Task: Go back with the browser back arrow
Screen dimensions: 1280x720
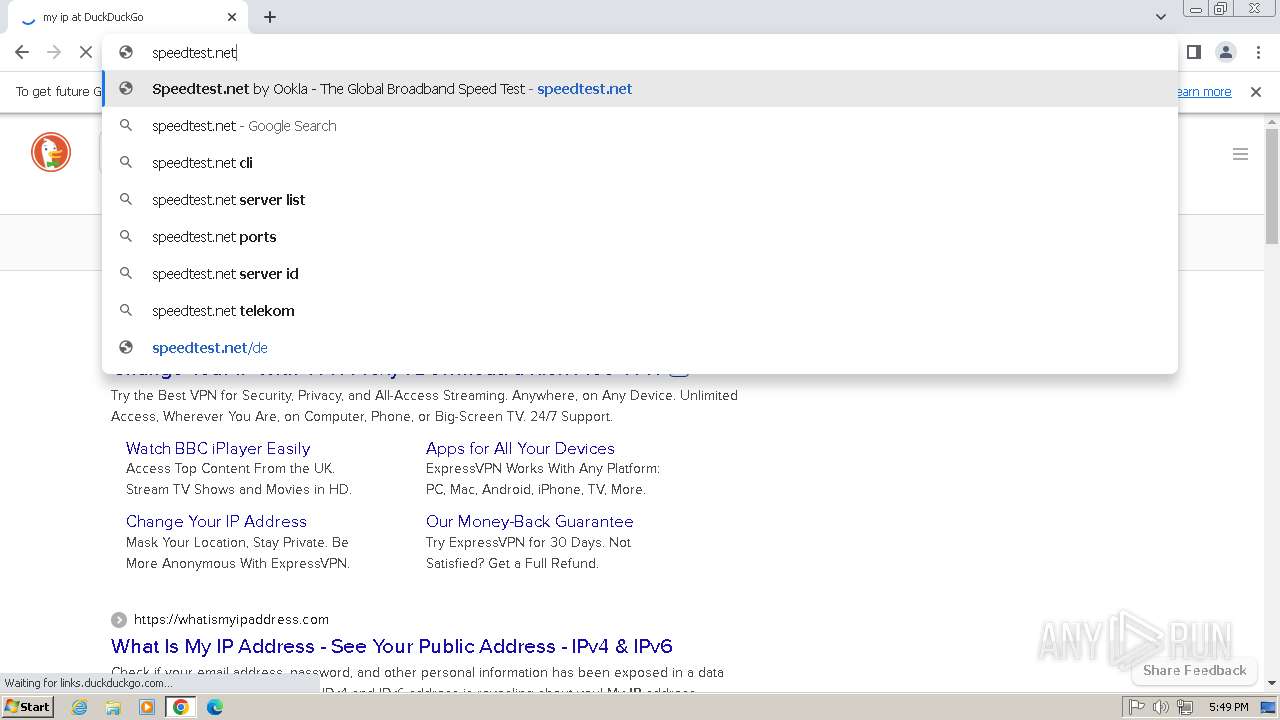Action: point(22,52)
